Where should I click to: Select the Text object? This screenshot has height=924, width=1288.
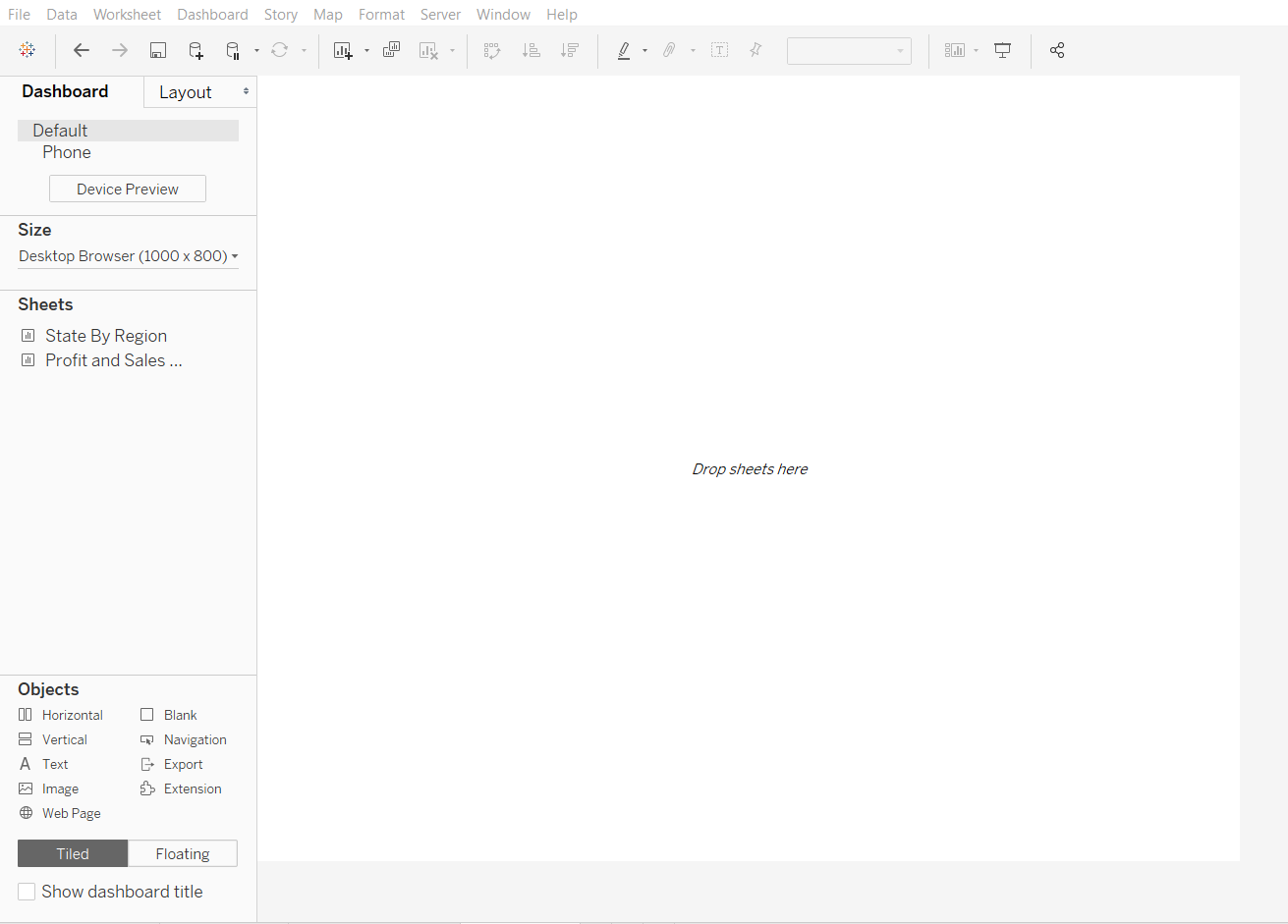(x=43, y=764)
